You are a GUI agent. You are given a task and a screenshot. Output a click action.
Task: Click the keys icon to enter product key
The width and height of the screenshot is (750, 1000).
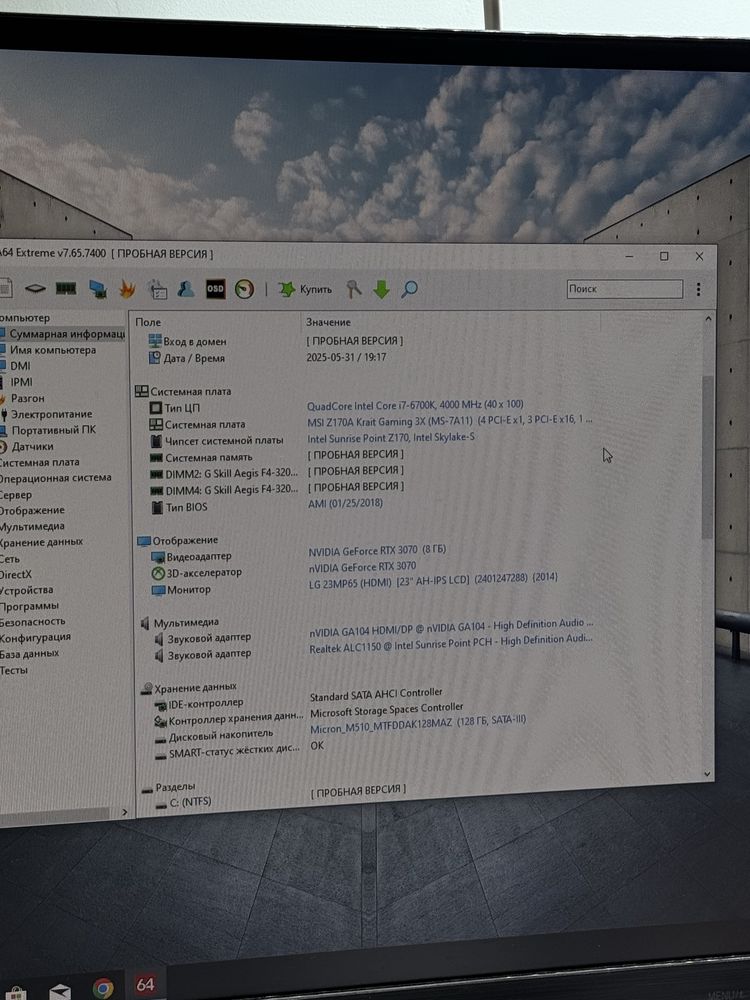pos(353,290)
